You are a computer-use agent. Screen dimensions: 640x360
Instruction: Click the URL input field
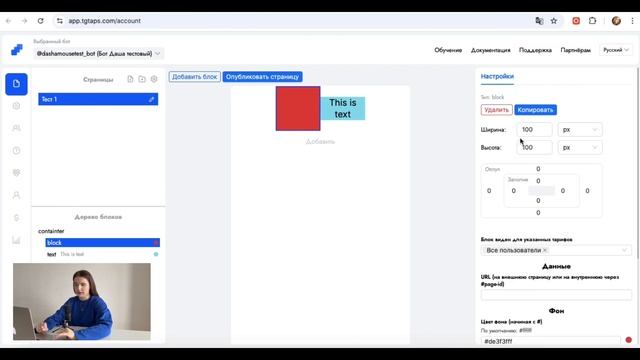556,295
